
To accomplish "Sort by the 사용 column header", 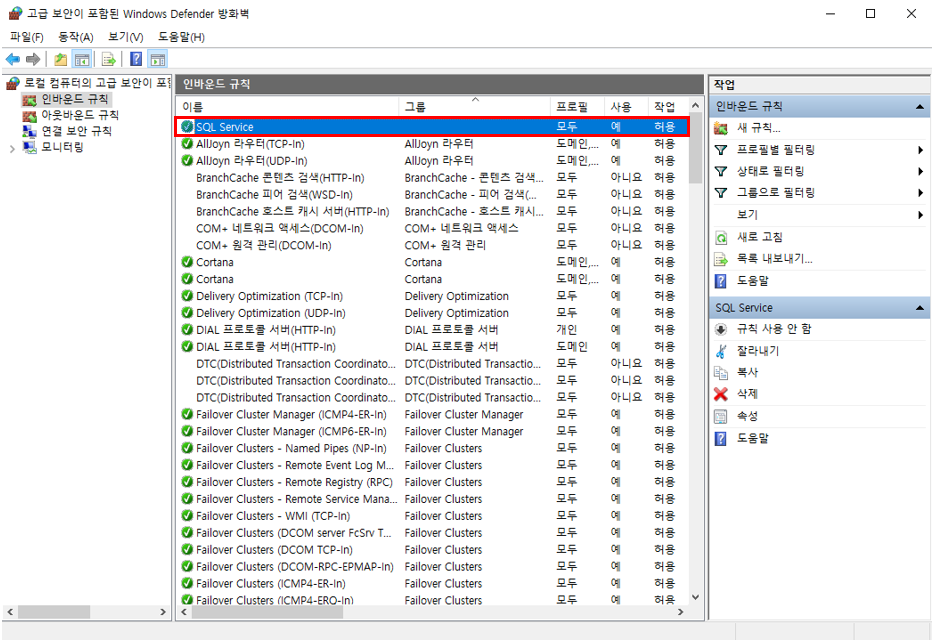I will [625, 106].
